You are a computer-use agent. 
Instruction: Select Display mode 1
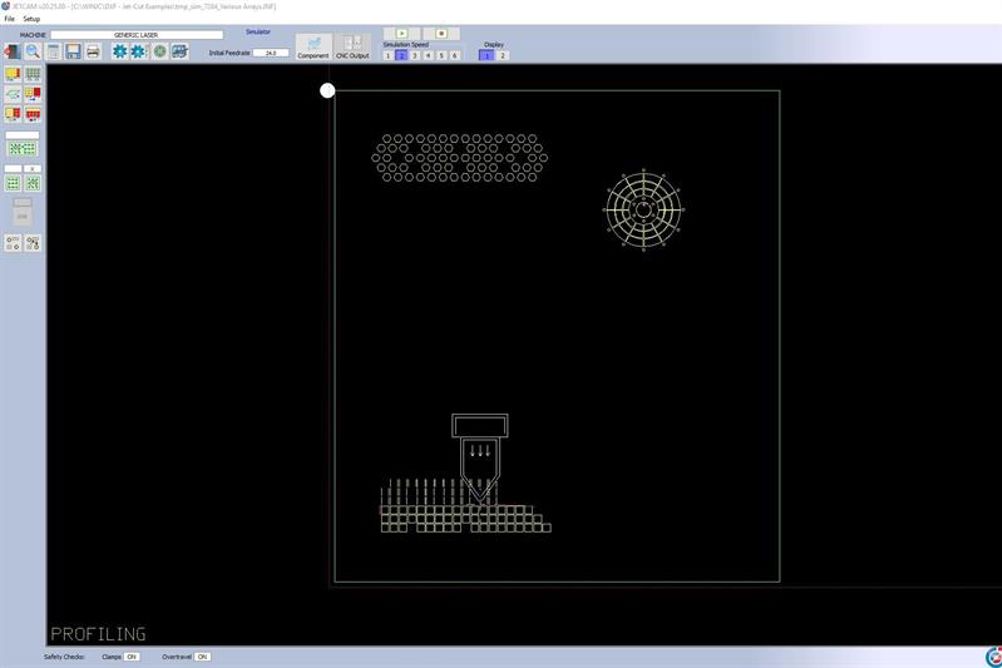pos(486,56)
